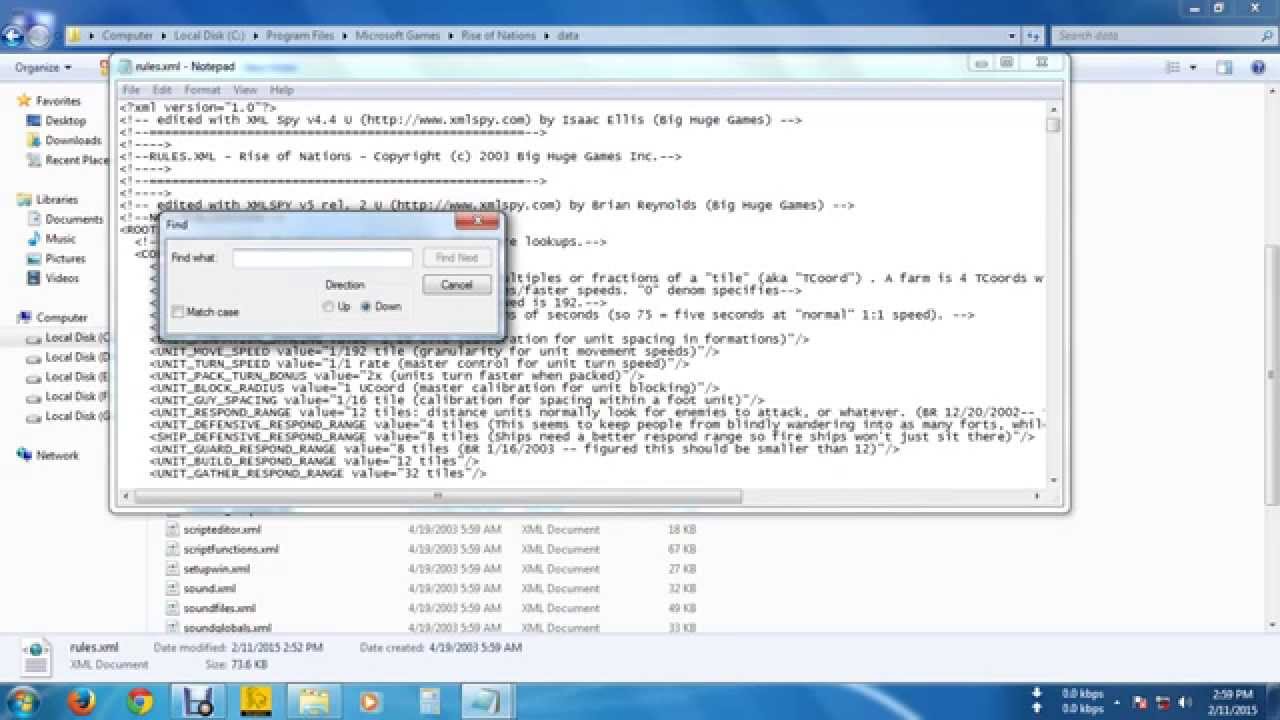This screenshot has width=1280, height=720.
Task: Open the Organize menu in Explorer
Action: [43, 68]
